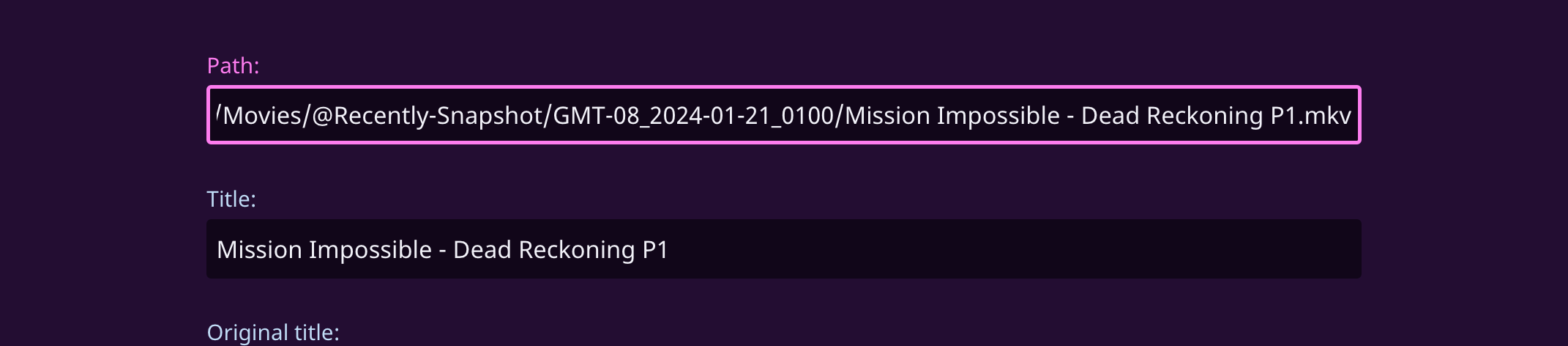Click the word Reckoning in Title field
1568x346 pixels.
(x=577, y=250)
